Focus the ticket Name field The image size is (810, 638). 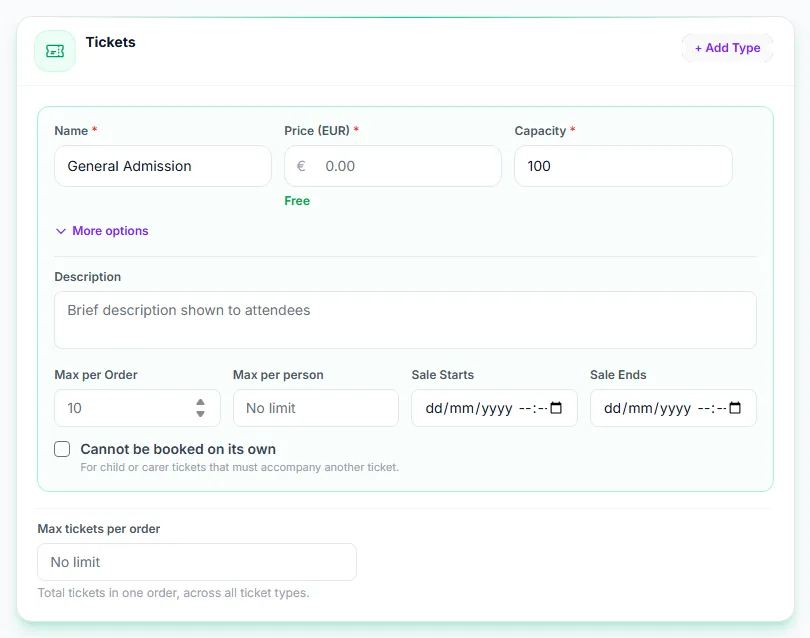coord(163,166)
